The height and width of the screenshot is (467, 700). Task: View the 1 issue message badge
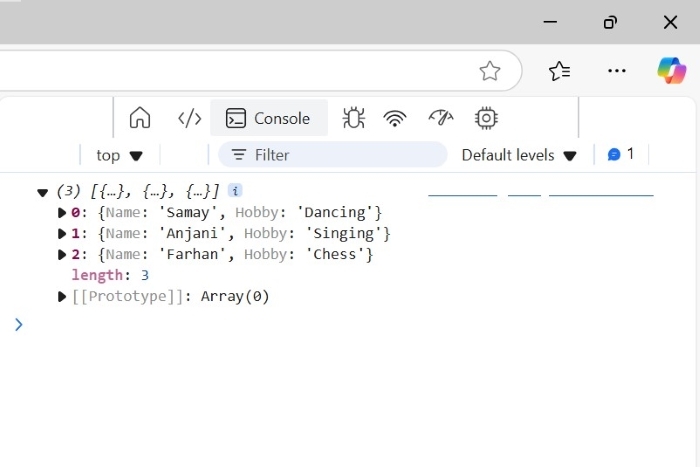coord(621,154)
